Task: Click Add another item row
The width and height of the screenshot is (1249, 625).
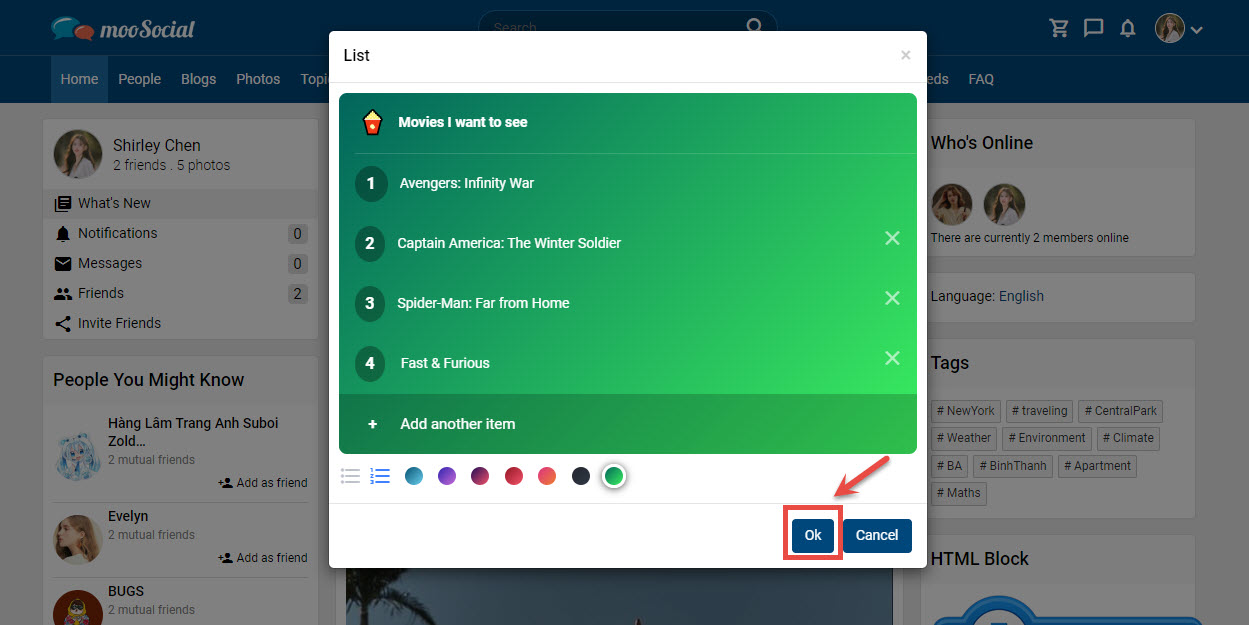Action: (x=628, y=424)
